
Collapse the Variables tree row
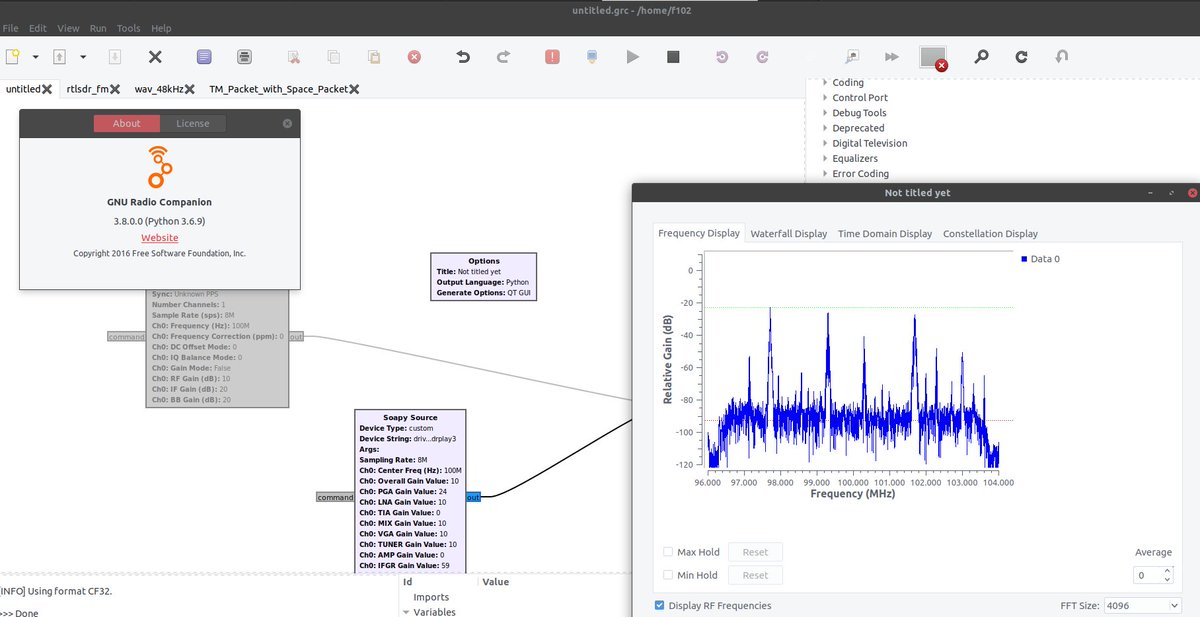(406, 612)
